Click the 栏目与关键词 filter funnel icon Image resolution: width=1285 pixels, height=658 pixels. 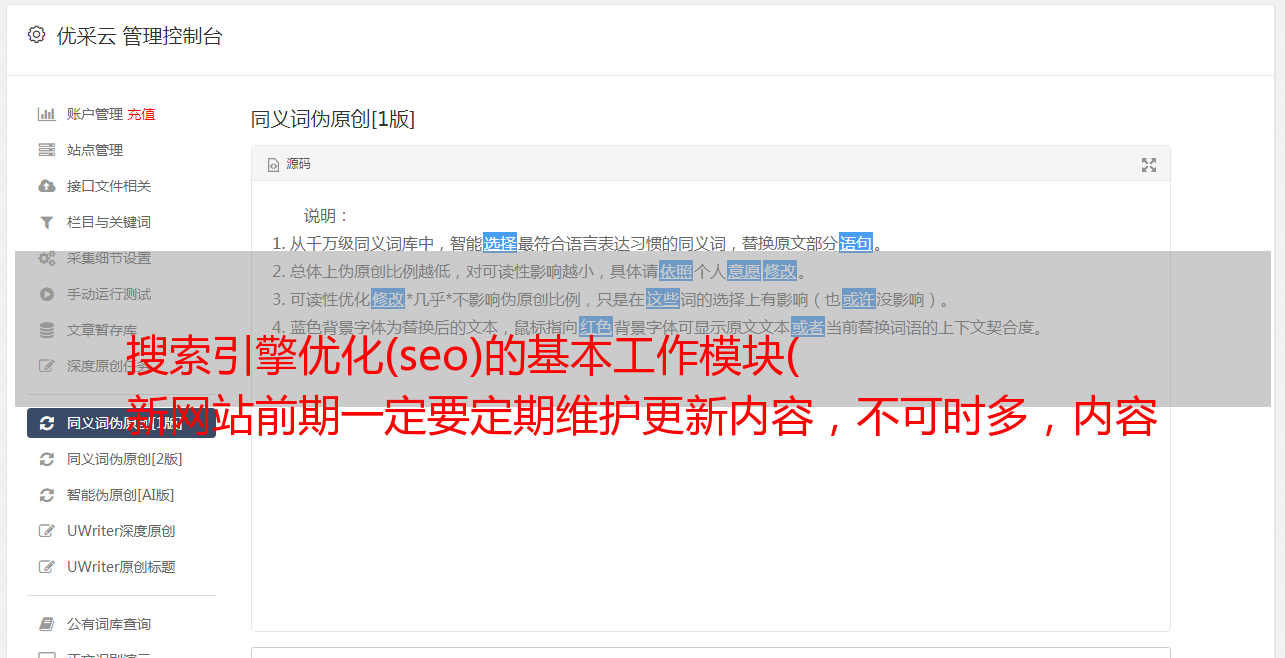[46, 222]
